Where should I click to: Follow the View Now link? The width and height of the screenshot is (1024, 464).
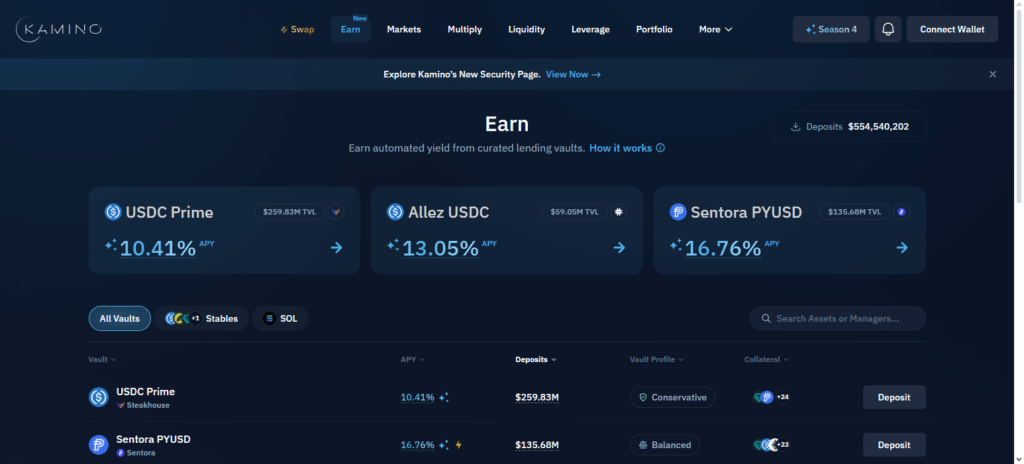pyautogui.click(x=573, y=74)
